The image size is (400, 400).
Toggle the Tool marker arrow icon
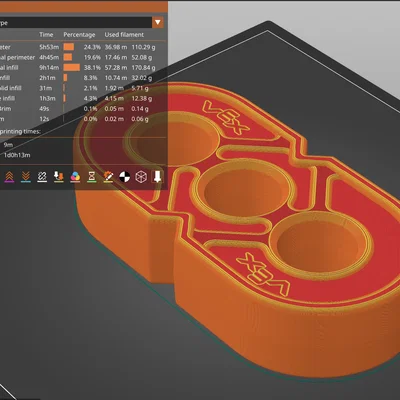click(157, 176)
